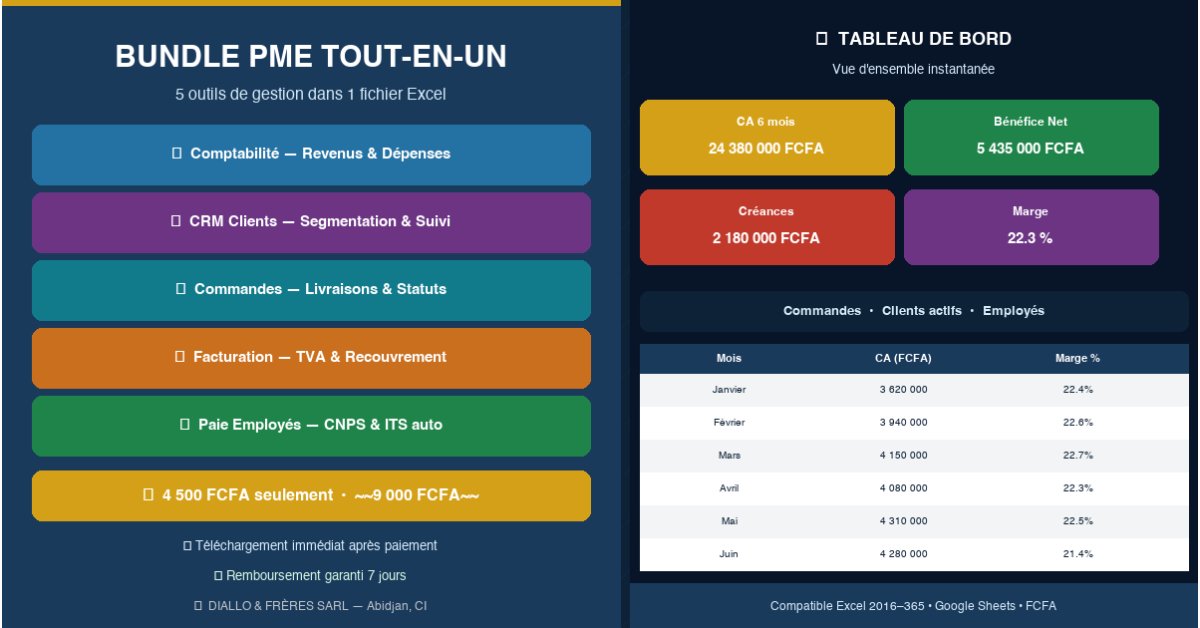Click the 'Compatible Excel 2016–365 • Google Sheets • FCFA' footer
This screenshot has width=1200, height=628.
(913, 606)
